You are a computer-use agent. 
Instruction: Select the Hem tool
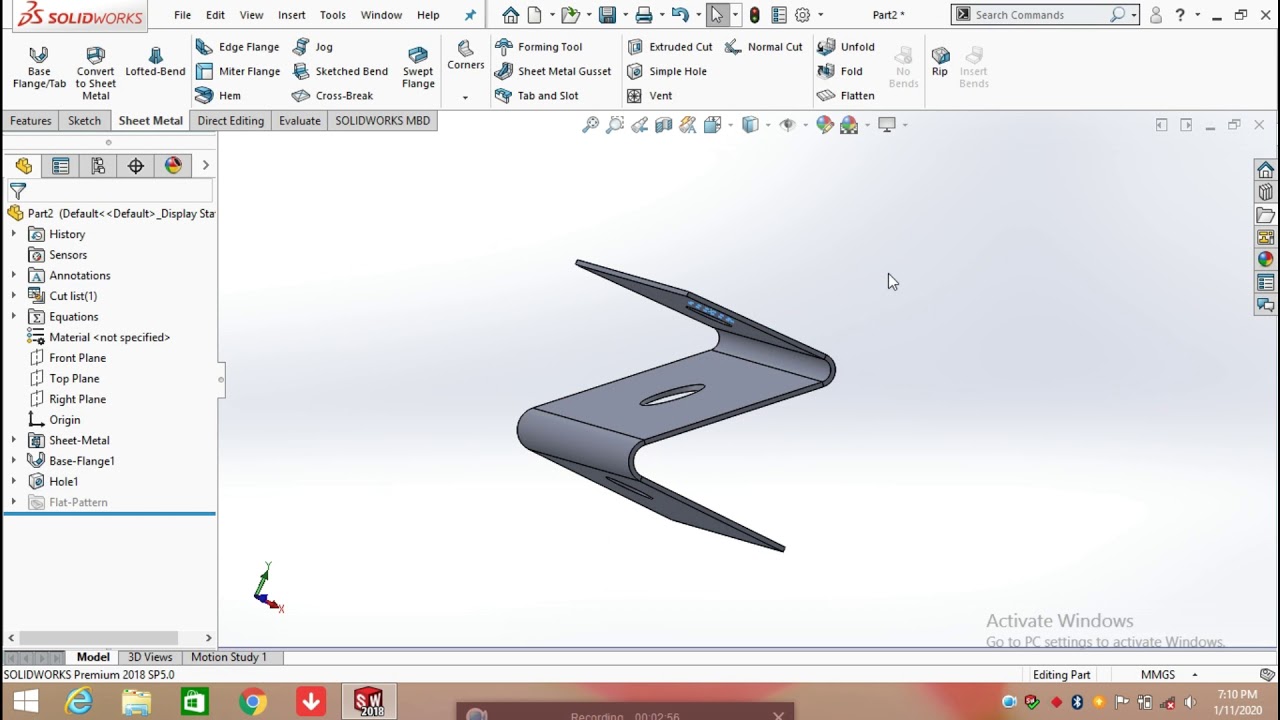point(219,95)
